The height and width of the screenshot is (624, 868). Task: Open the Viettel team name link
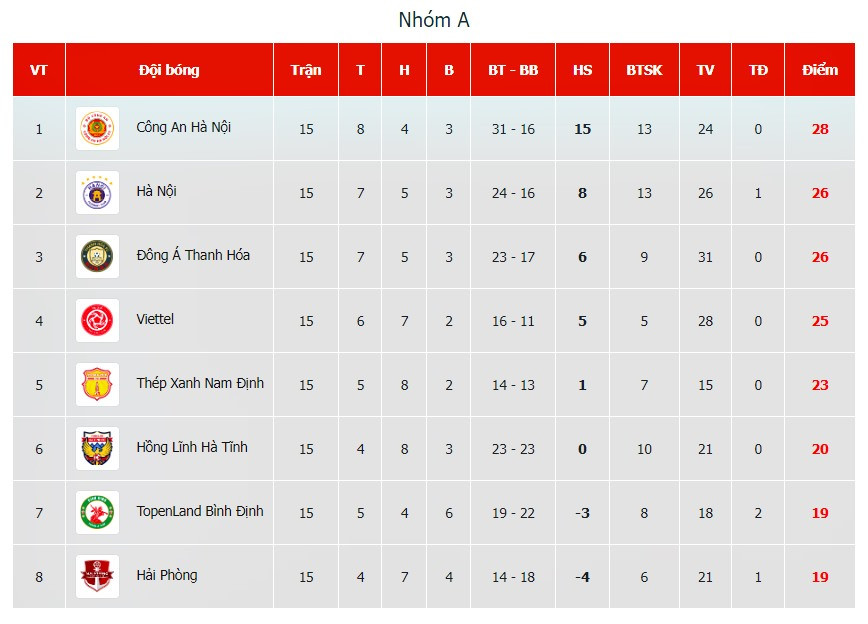tap(155, 319)
